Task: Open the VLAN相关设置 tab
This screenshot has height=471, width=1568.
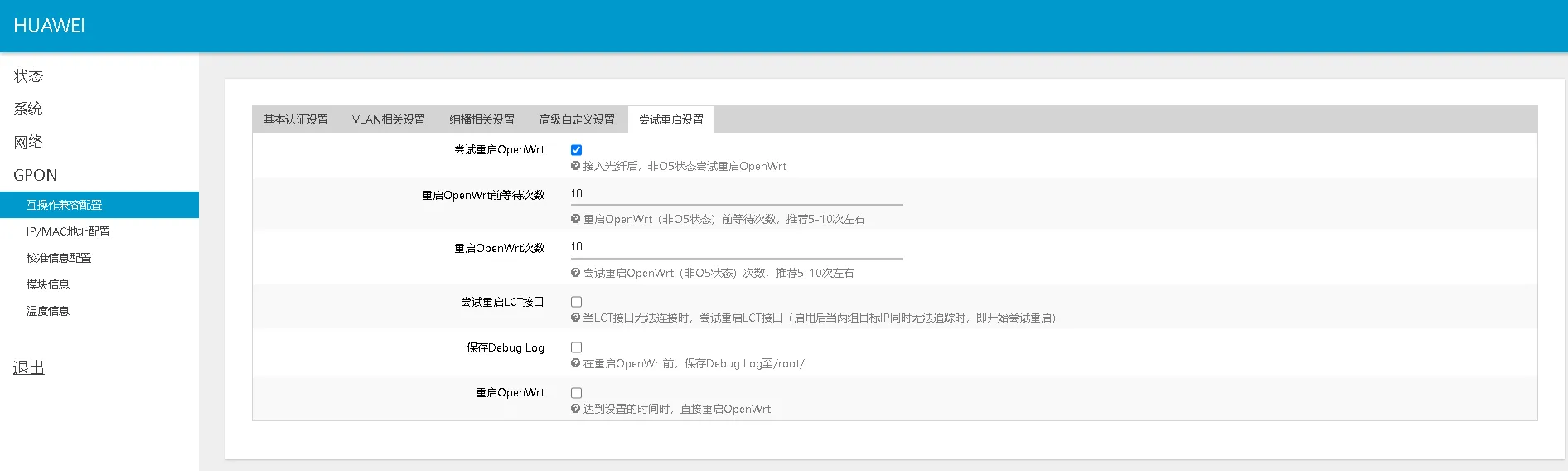Action: [389, 119]
